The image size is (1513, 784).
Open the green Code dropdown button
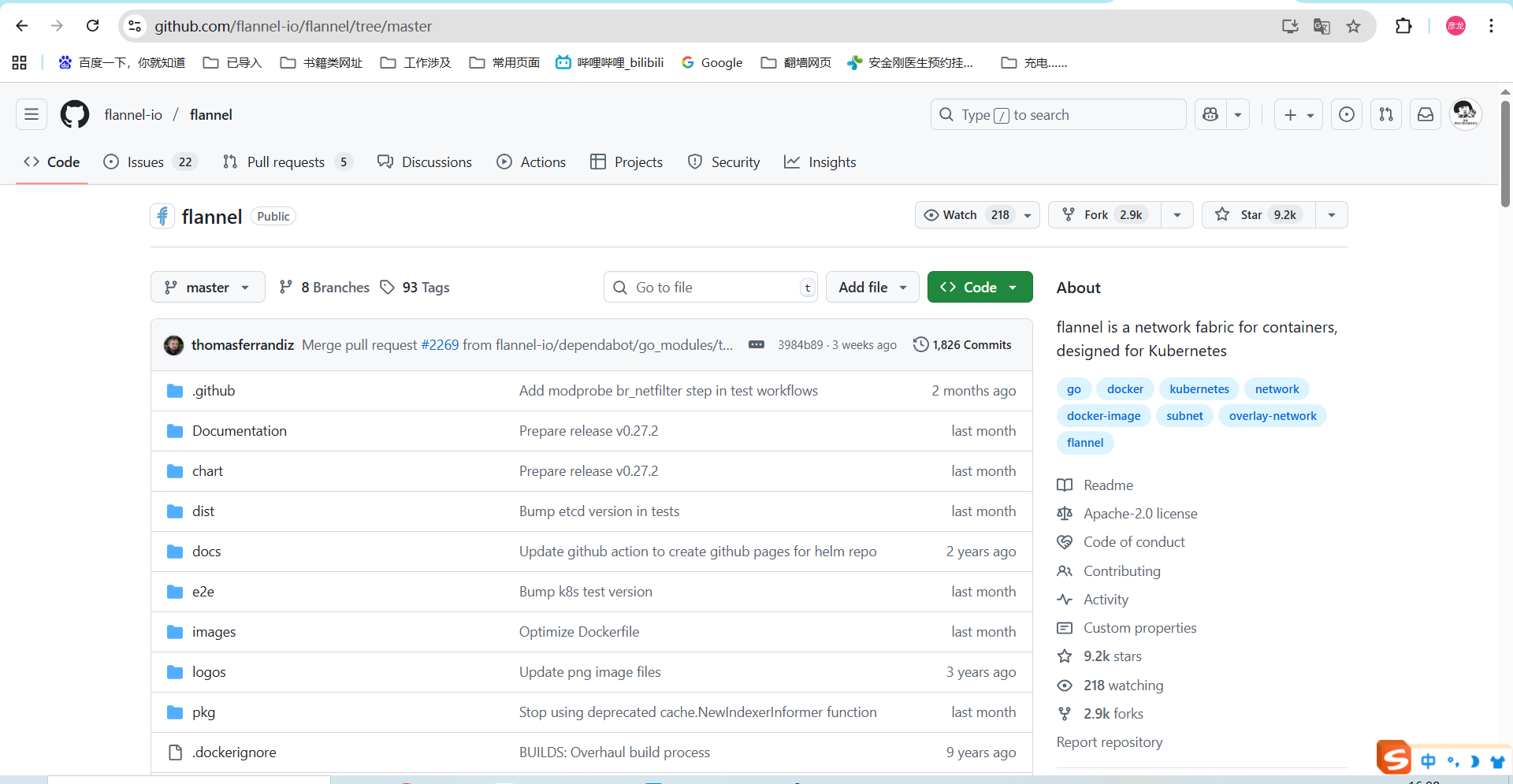coord(980,288)
